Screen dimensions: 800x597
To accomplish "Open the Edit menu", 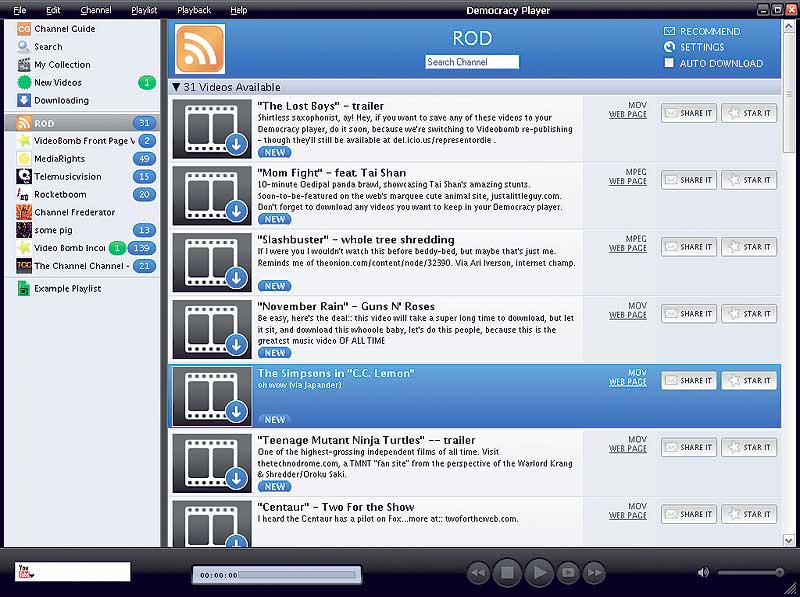I will click(x=53, y=10).
